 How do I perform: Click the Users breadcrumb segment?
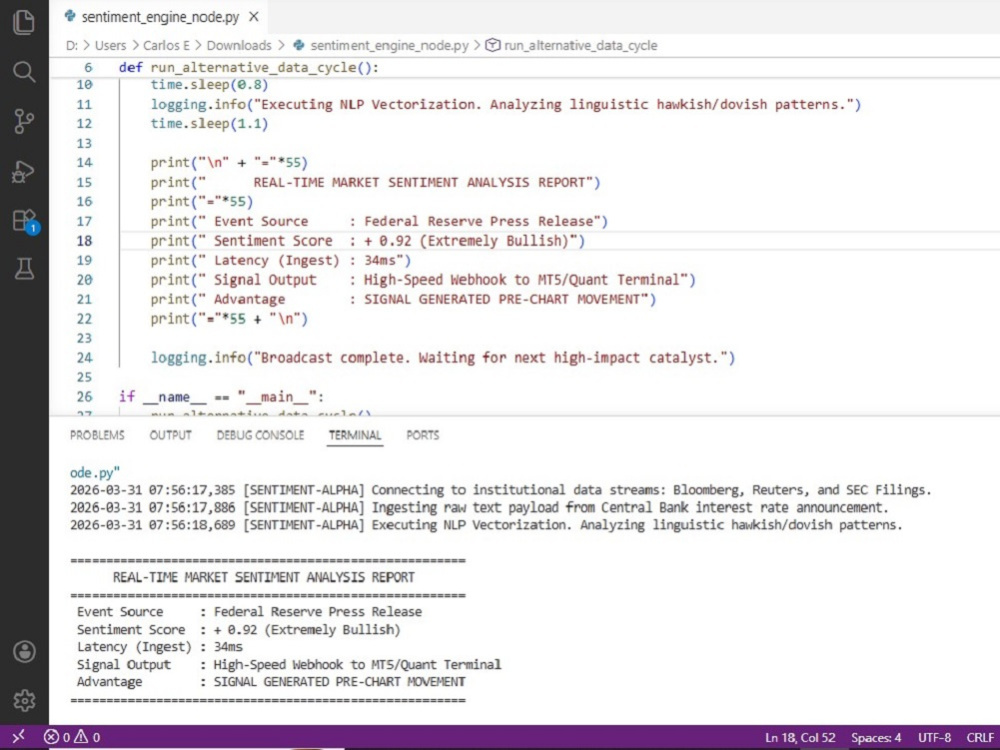110,45
